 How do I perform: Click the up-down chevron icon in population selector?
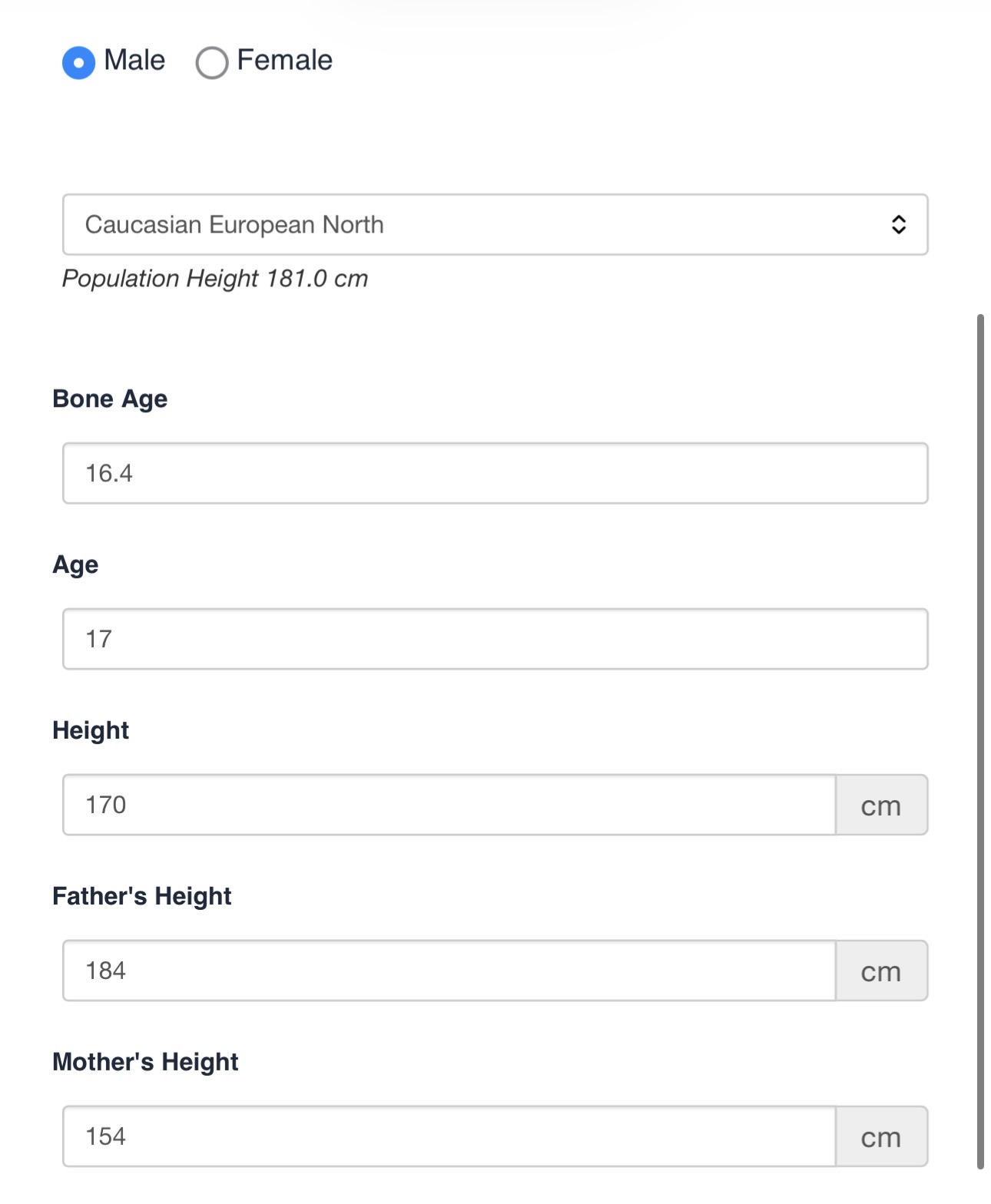(898, 224)
